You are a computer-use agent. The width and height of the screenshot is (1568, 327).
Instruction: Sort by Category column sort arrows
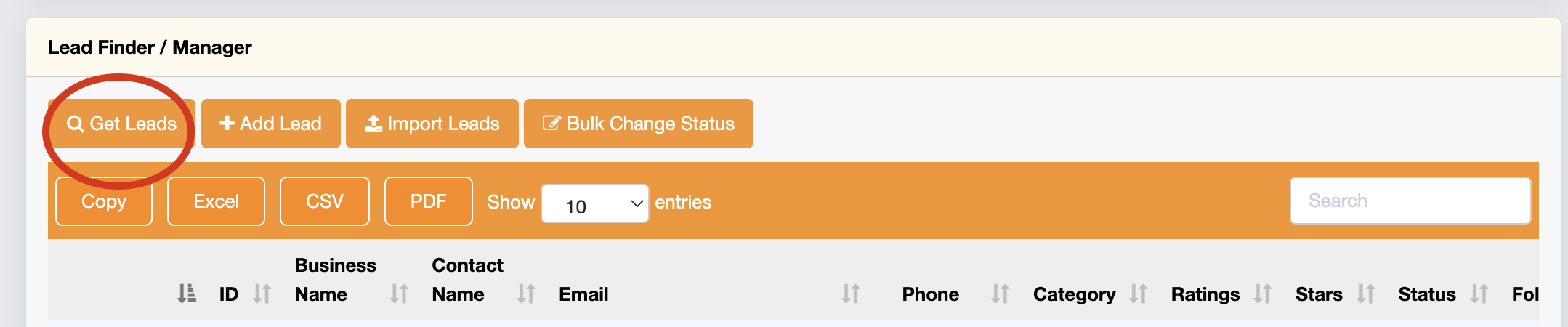coord(1139,294)
